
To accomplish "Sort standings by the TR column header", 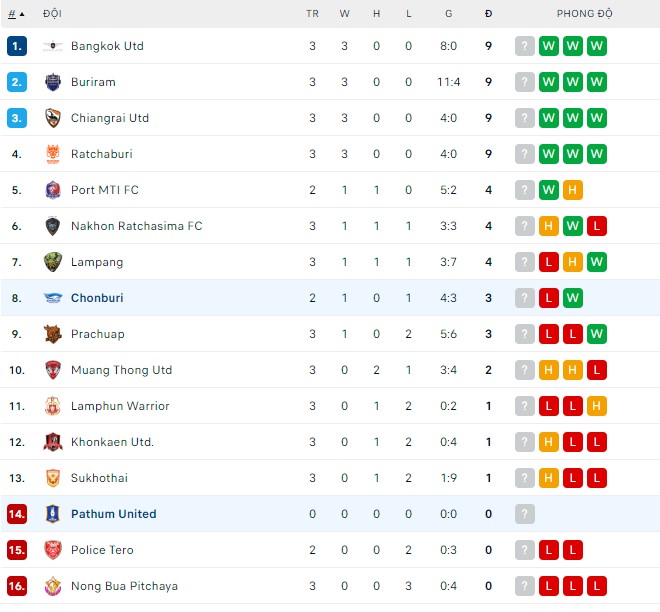I will [312, 14].
